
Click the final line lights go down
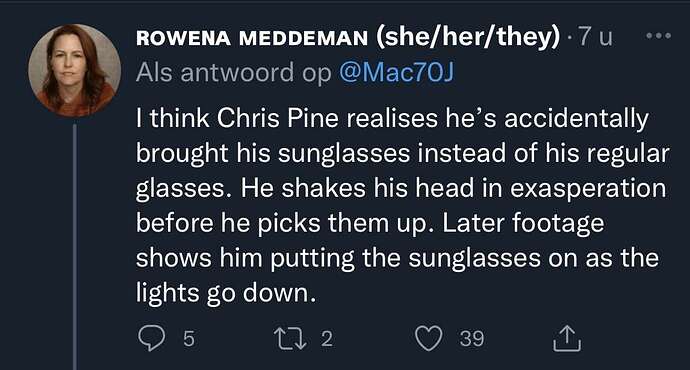coord(226,293)
